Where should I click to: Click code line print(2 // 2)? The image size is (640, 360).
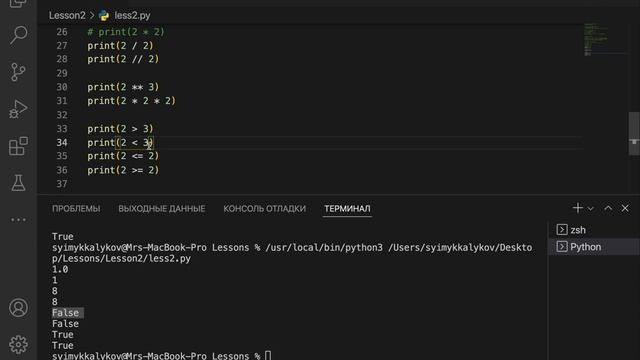click(123, 59)
